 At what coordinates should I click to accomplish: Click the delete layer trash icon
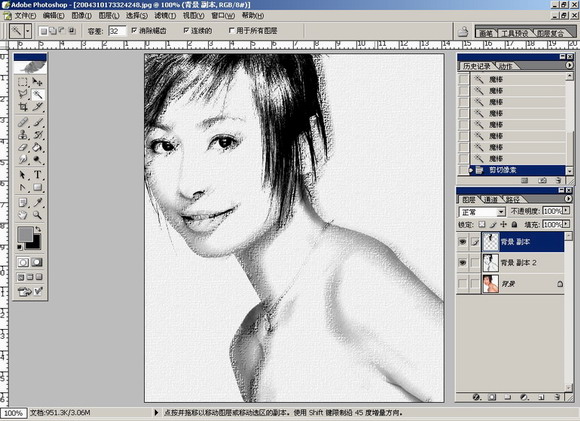[x=557, y=397]
